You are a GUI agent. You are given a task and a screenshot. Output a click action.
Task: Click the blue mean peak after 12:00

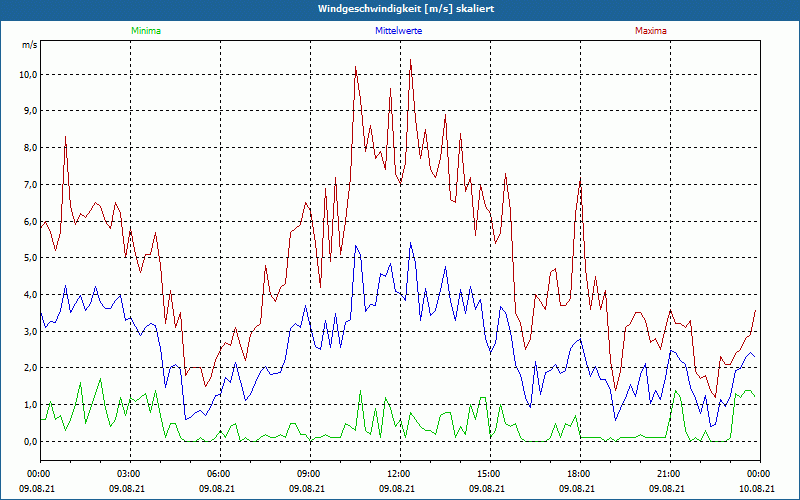click(411, 243)
